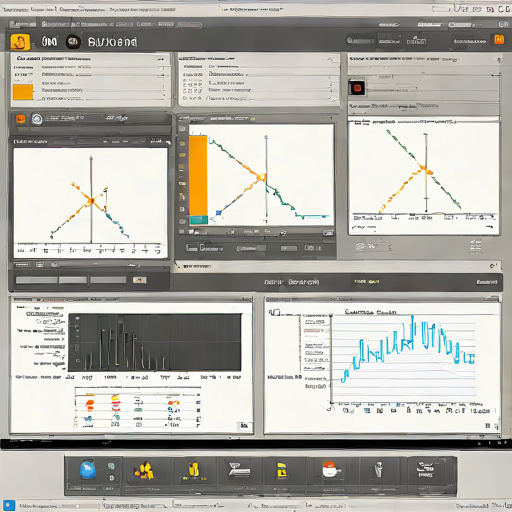The height and width of the screenshot is (512, 512).
Task: Click the red record icon in the top-right panel
Action: (357, 88)
